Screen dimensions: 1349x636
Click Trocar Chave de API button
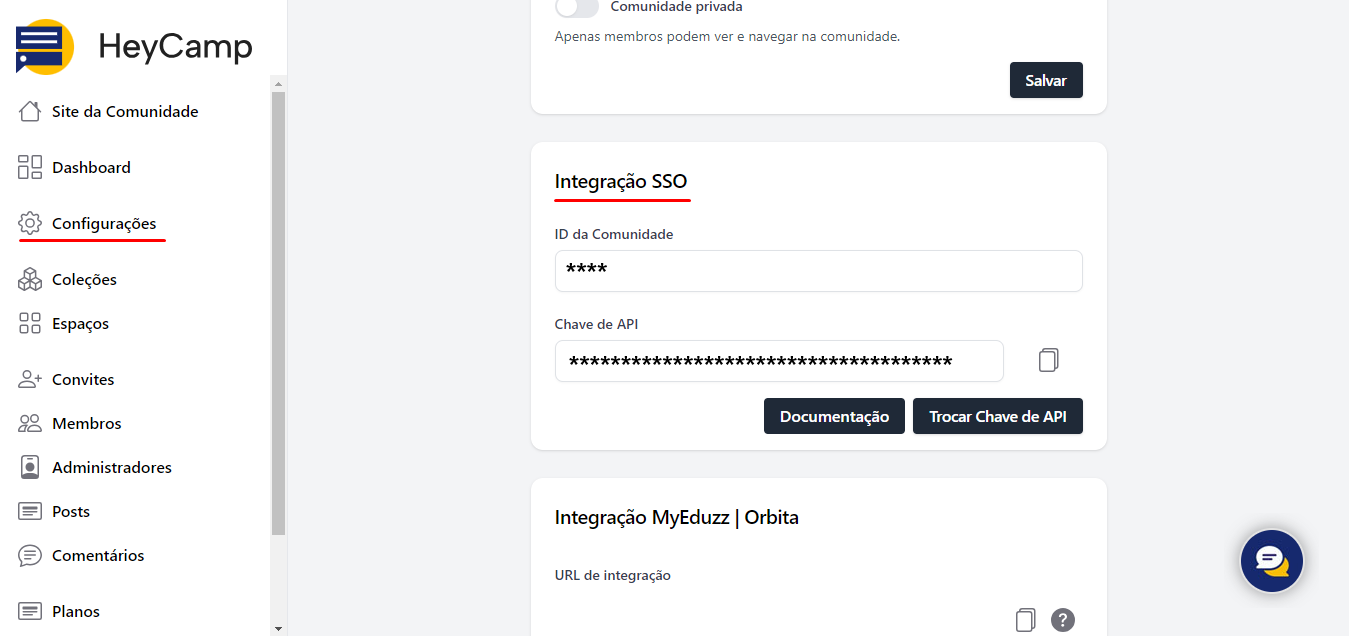click(x=997, y=416)
